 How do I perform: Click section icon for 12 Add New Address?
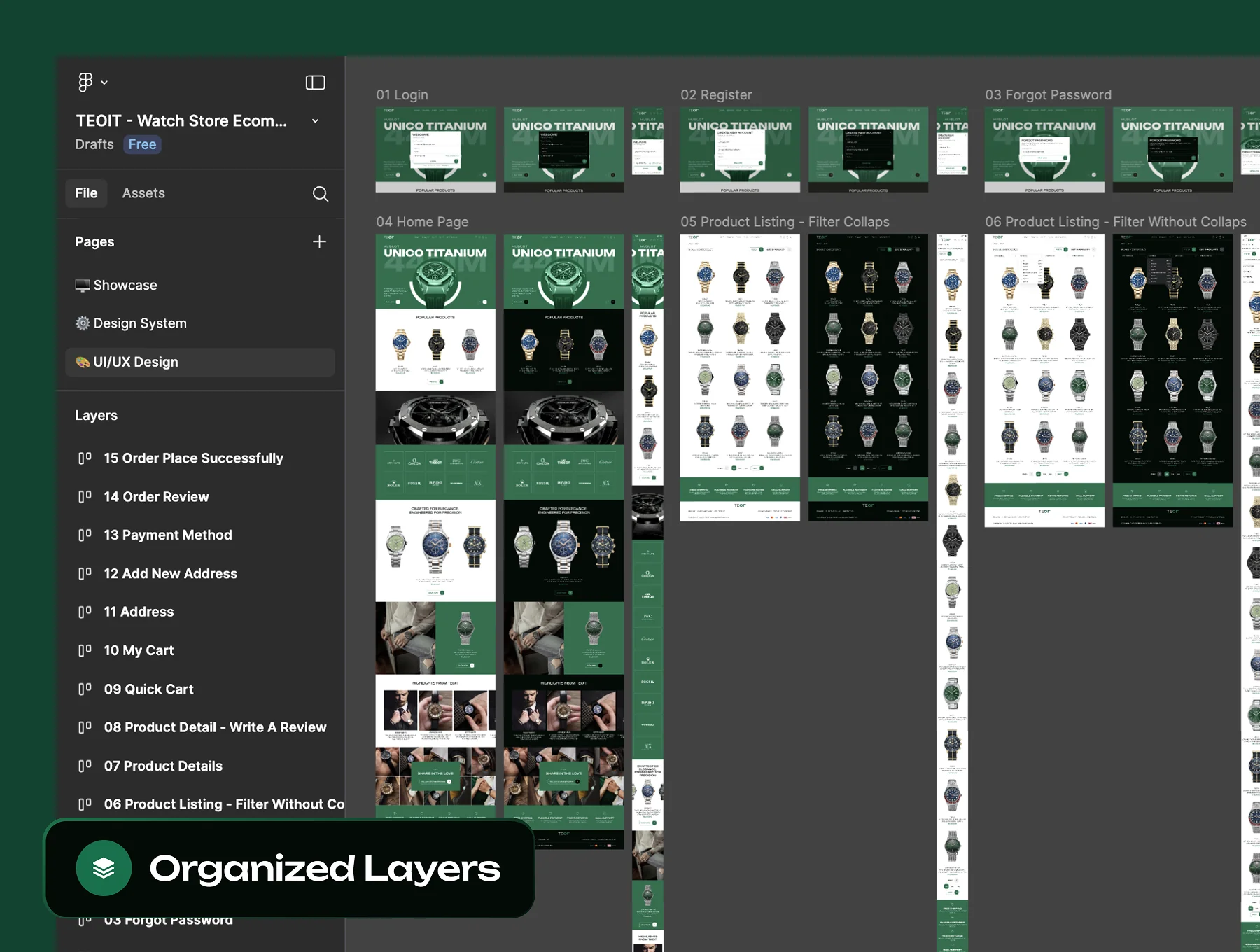click(85, 574)
